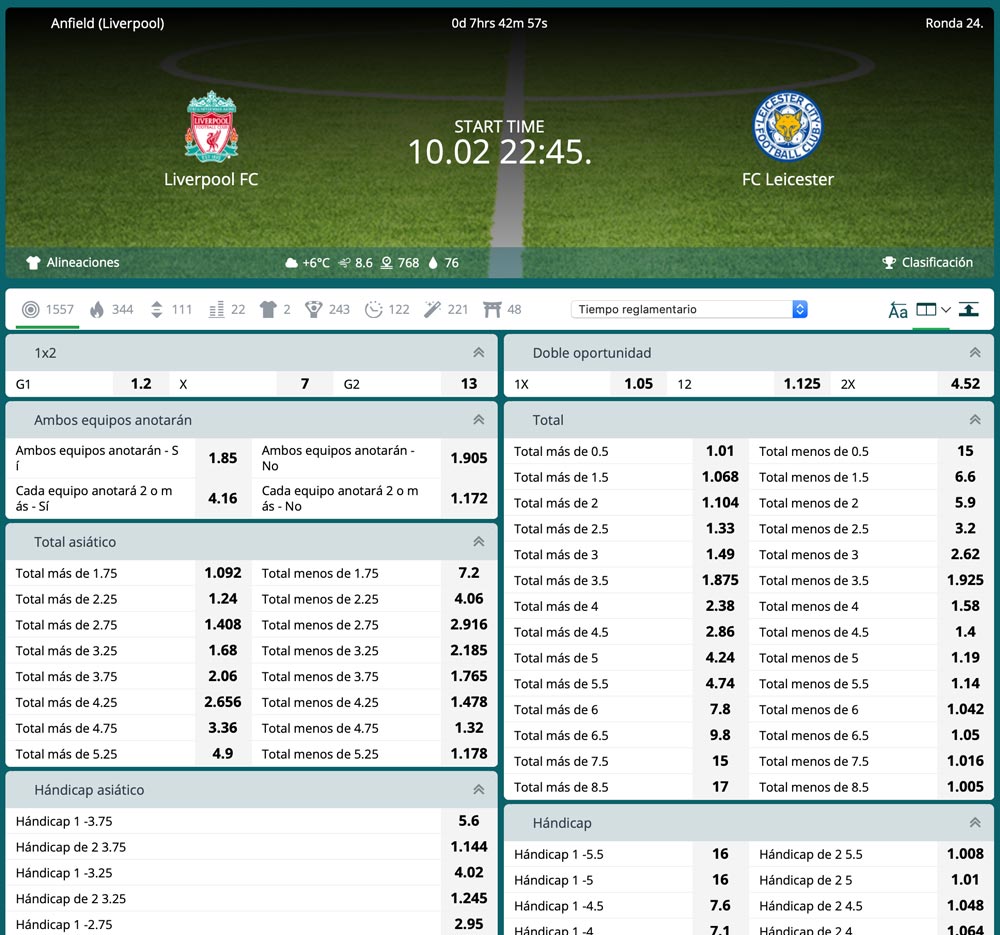Click the pressure 768 icon
The image size is (1000, 935).
click(386, 263)
